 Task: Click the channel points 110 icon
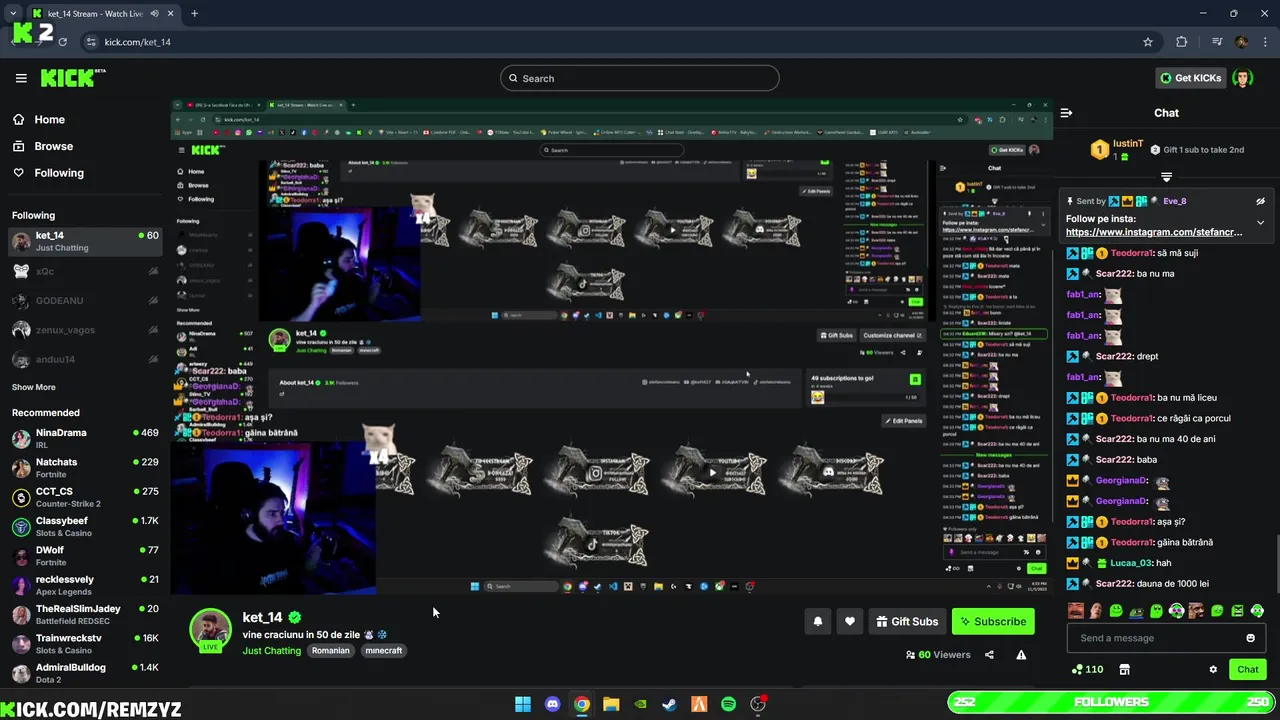pyautogui.click(x=1087, y=669)
